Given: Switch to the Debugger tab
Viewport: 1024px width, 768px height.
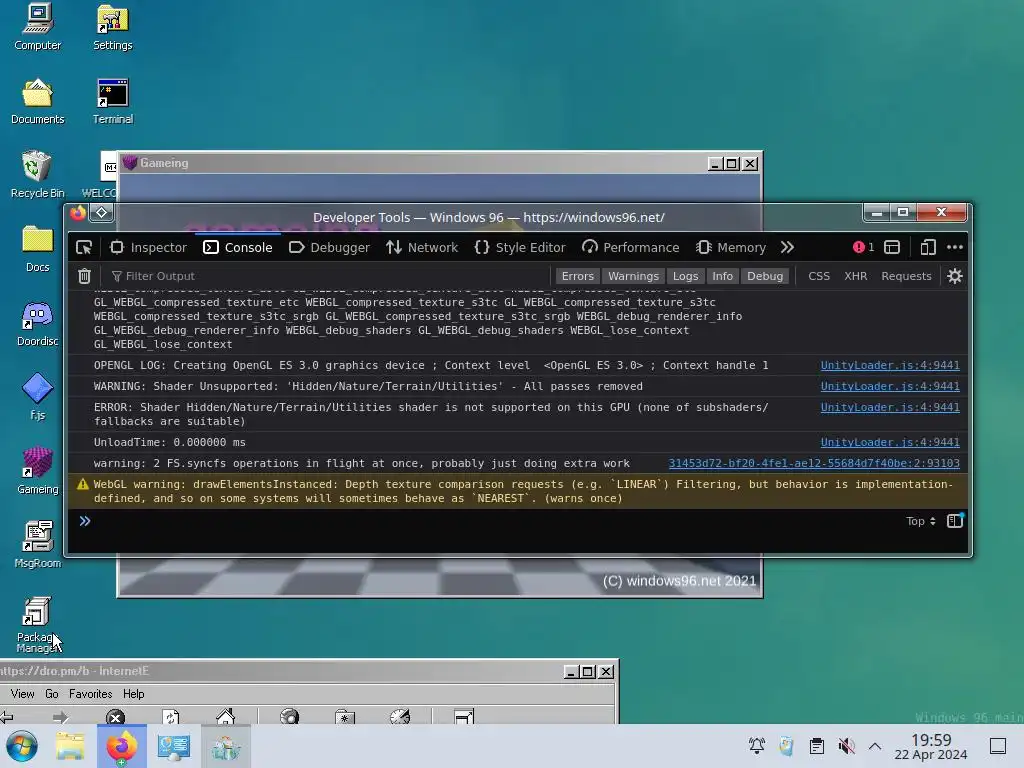Looking at the screenshot, I should coord(329,248).
